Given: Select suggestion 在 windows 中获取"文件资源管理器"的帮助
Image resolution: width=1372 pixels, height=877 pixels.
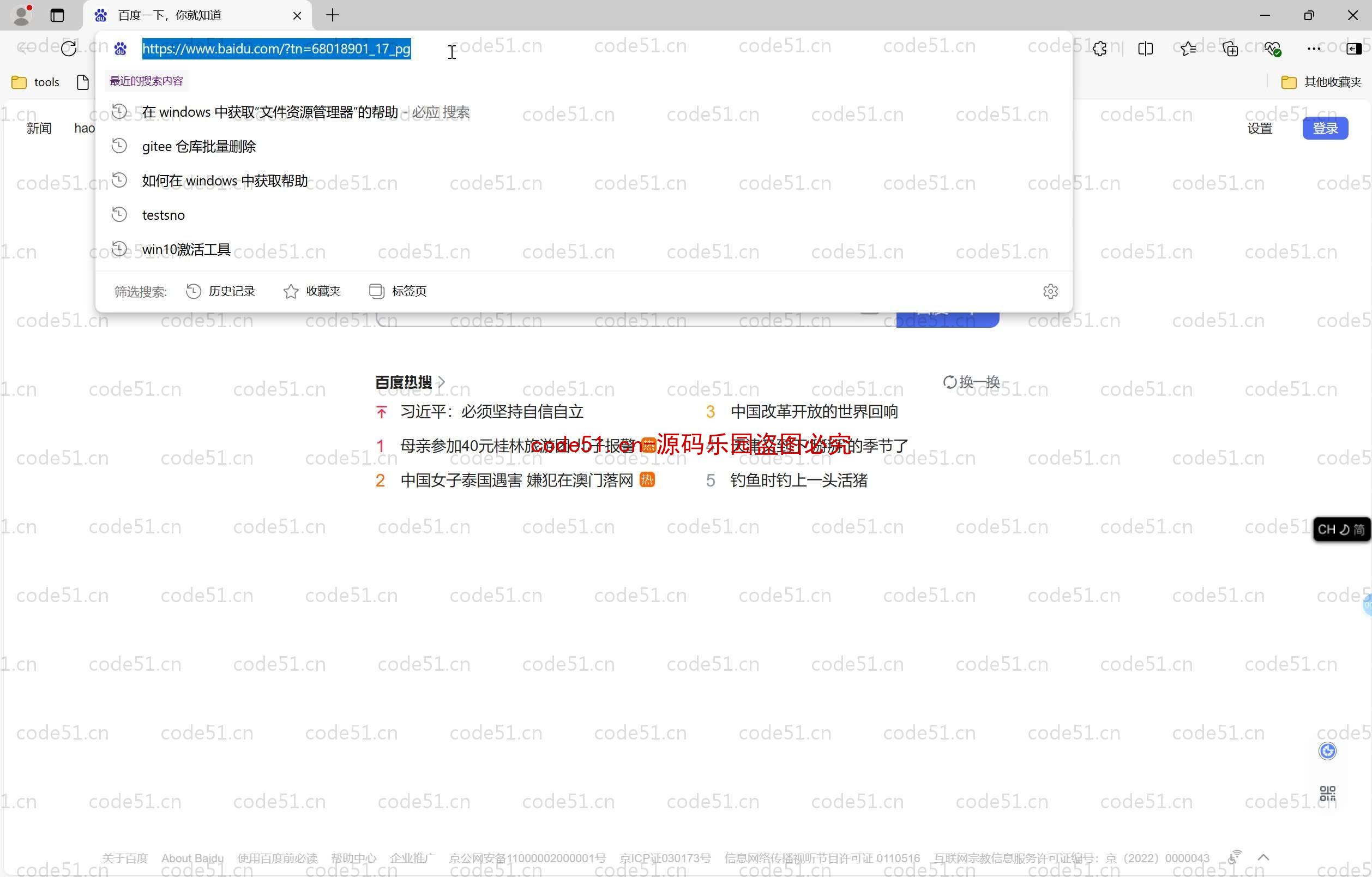Looking at the screenshot, I should click(x=583, y=112).
